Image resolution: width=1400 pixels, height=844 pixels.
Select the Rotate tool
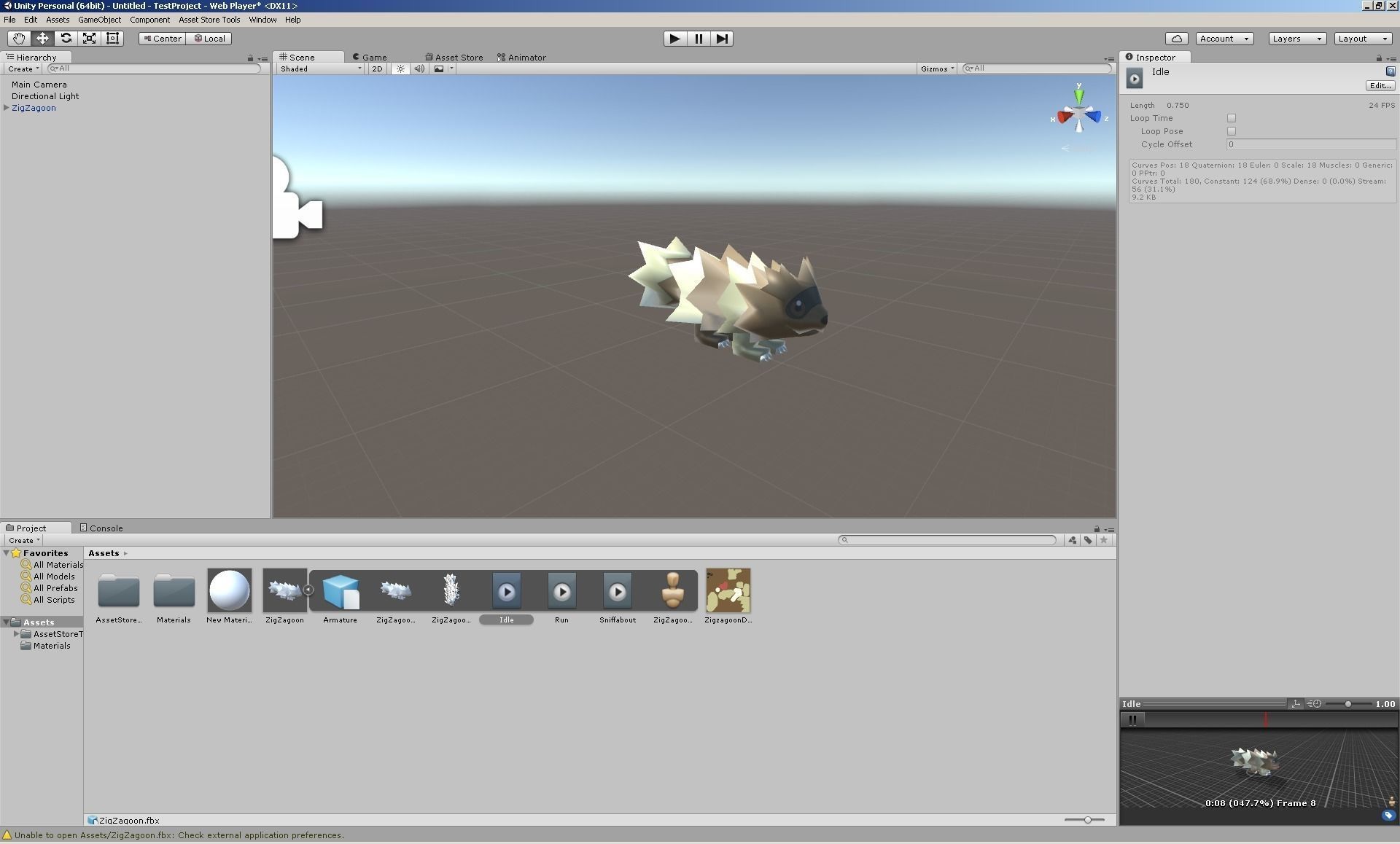(x=66, y=39)
